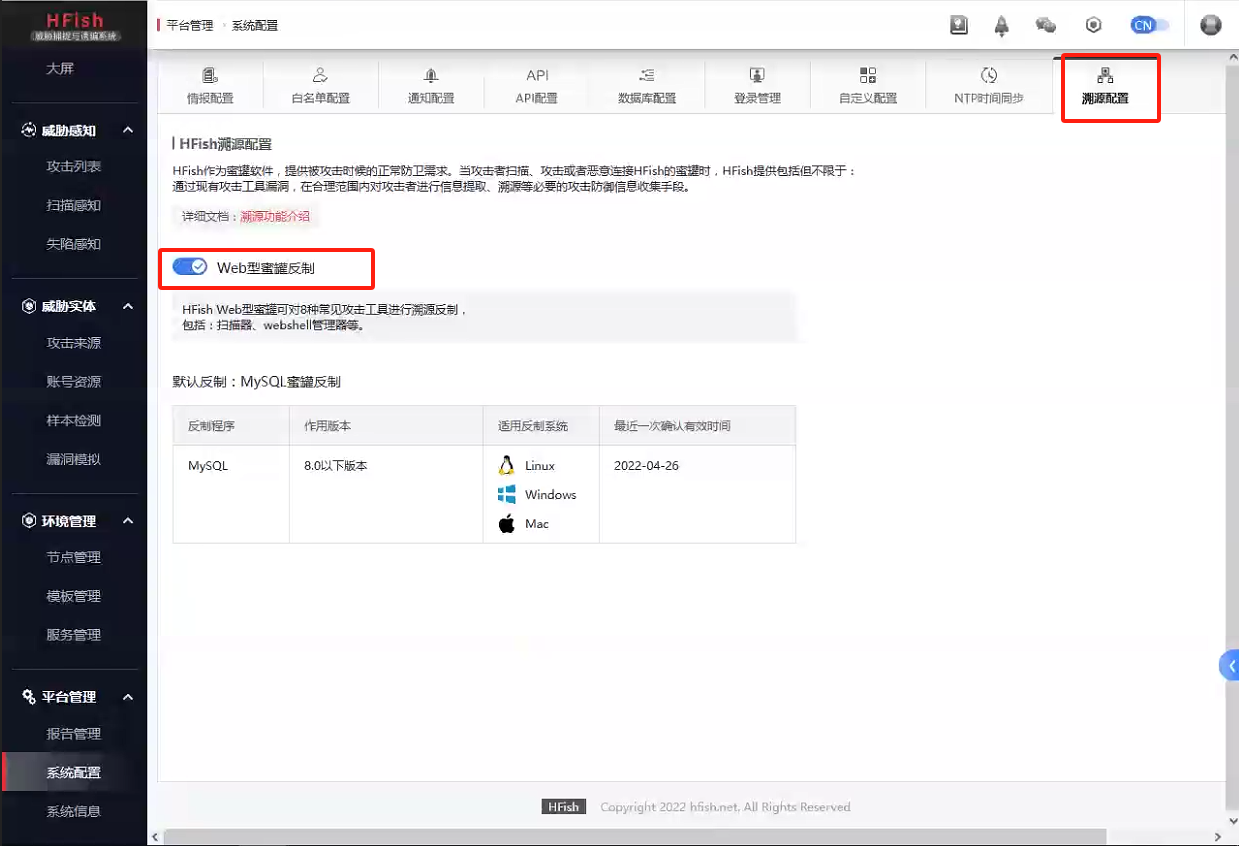The width and height of the screenshot is (1239, 846).
Task: Click the right scroll arrow at bottom
Action: pyautogui.click(x=1218, y=837)
